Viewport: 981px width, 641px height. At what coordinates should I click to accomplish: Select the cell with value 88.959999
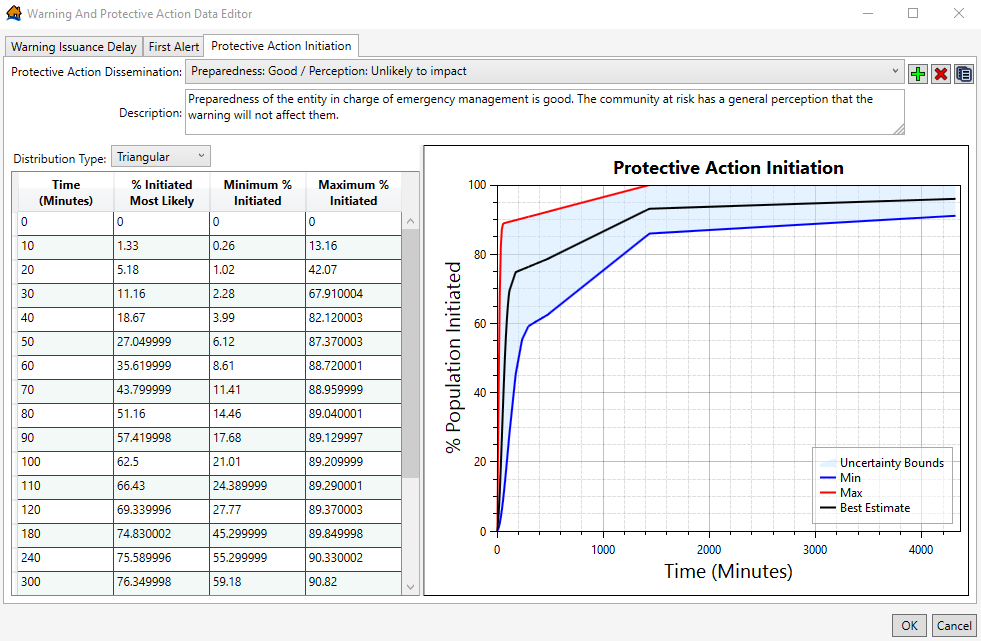pos(353,390)
